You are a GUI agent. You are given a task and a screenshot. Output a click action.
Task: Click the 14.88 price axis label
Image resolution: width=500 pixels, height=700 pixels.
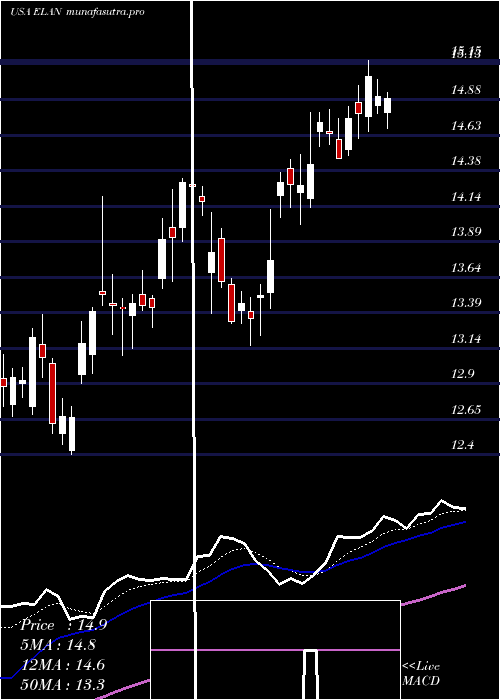[x=466, y=90]
